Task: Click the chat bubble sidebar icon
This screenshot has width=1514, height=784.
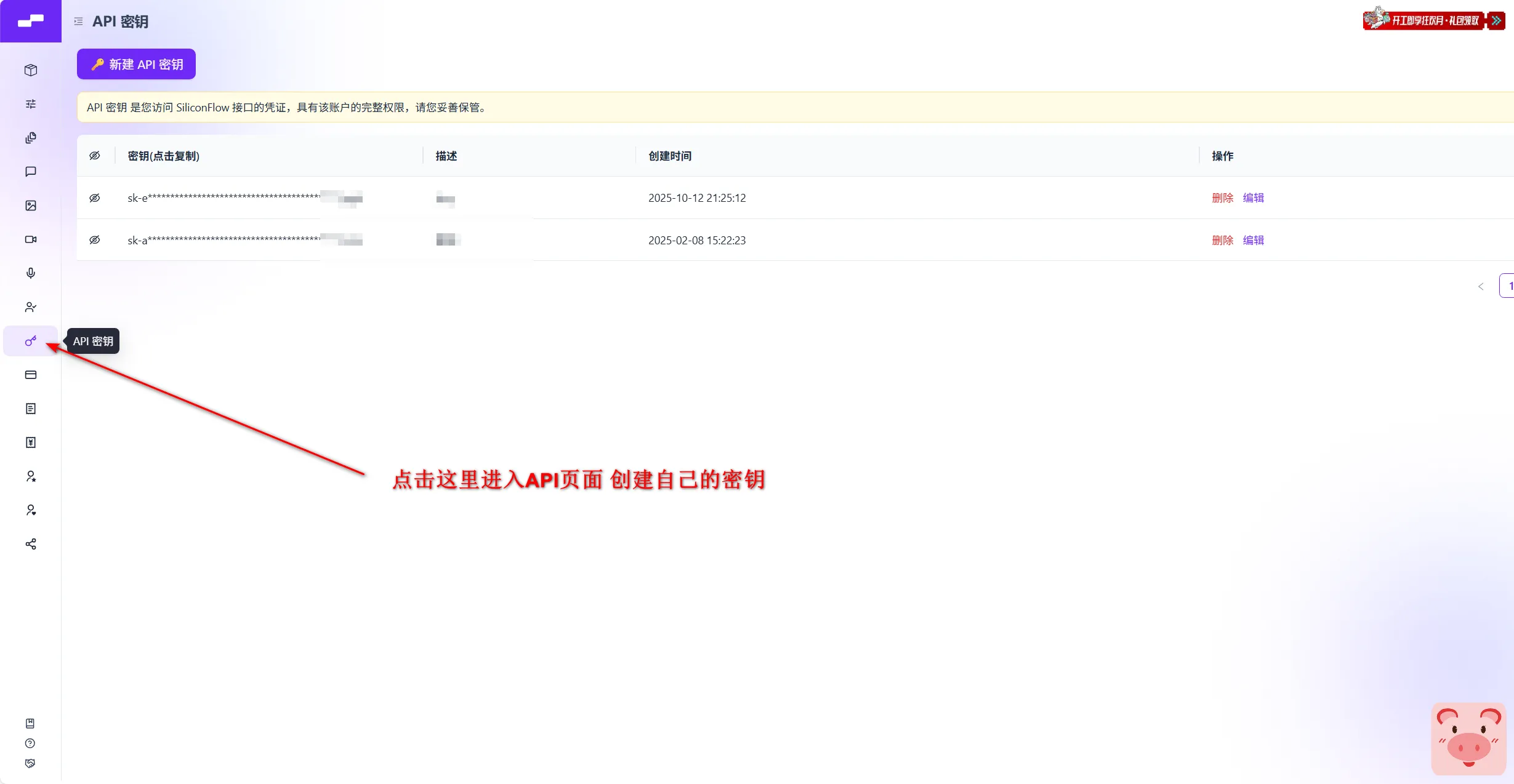Action: 31,172
